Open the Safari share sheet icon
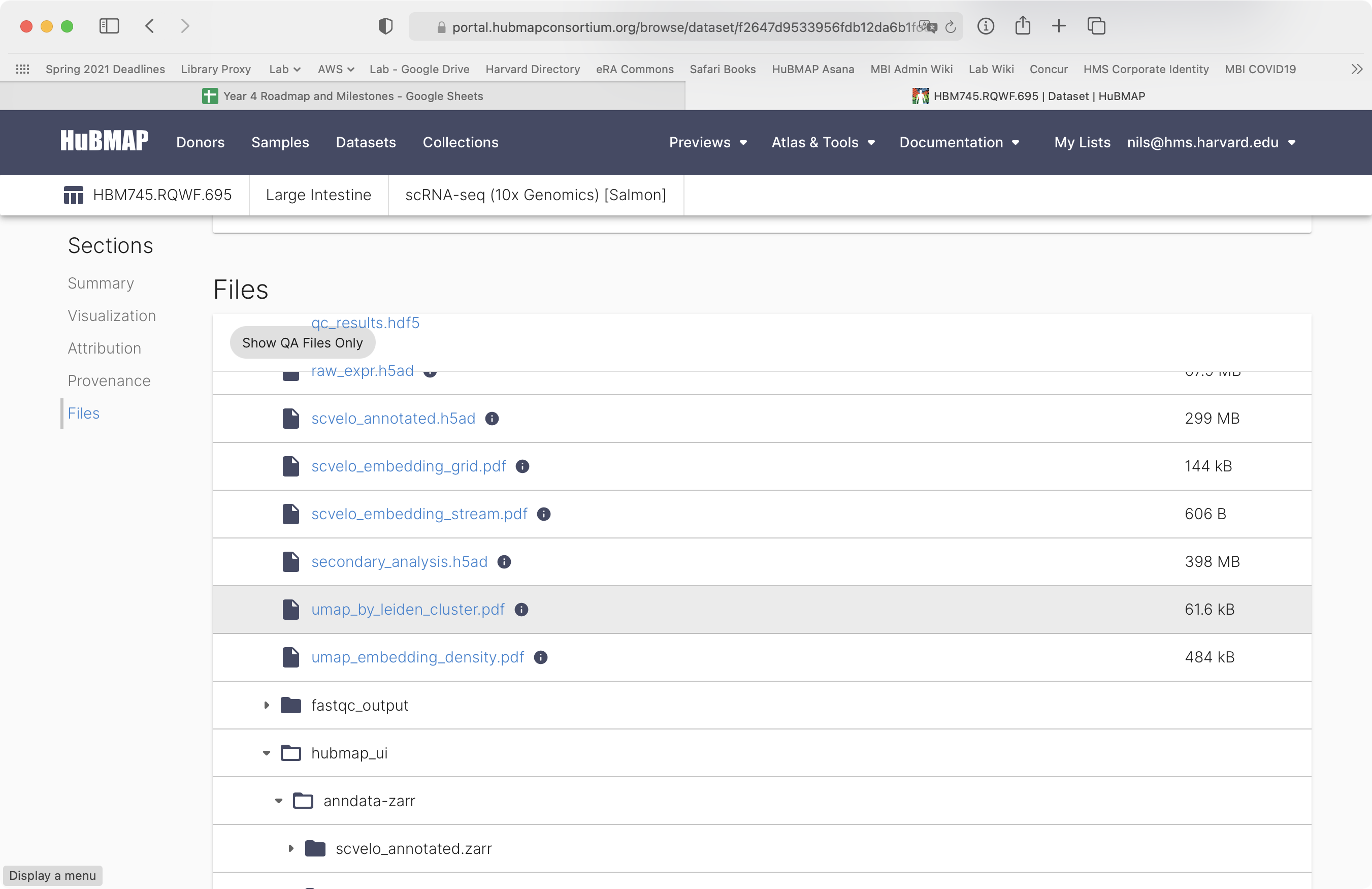 [x=1023, y=26]
